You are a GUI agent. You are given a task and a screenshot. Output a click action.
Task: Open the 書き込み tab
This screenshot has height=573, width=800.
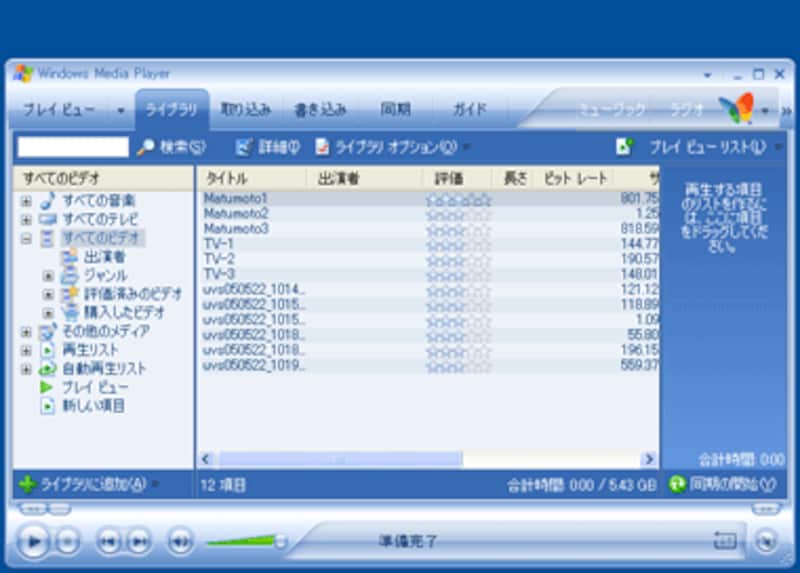pos(320,110)
